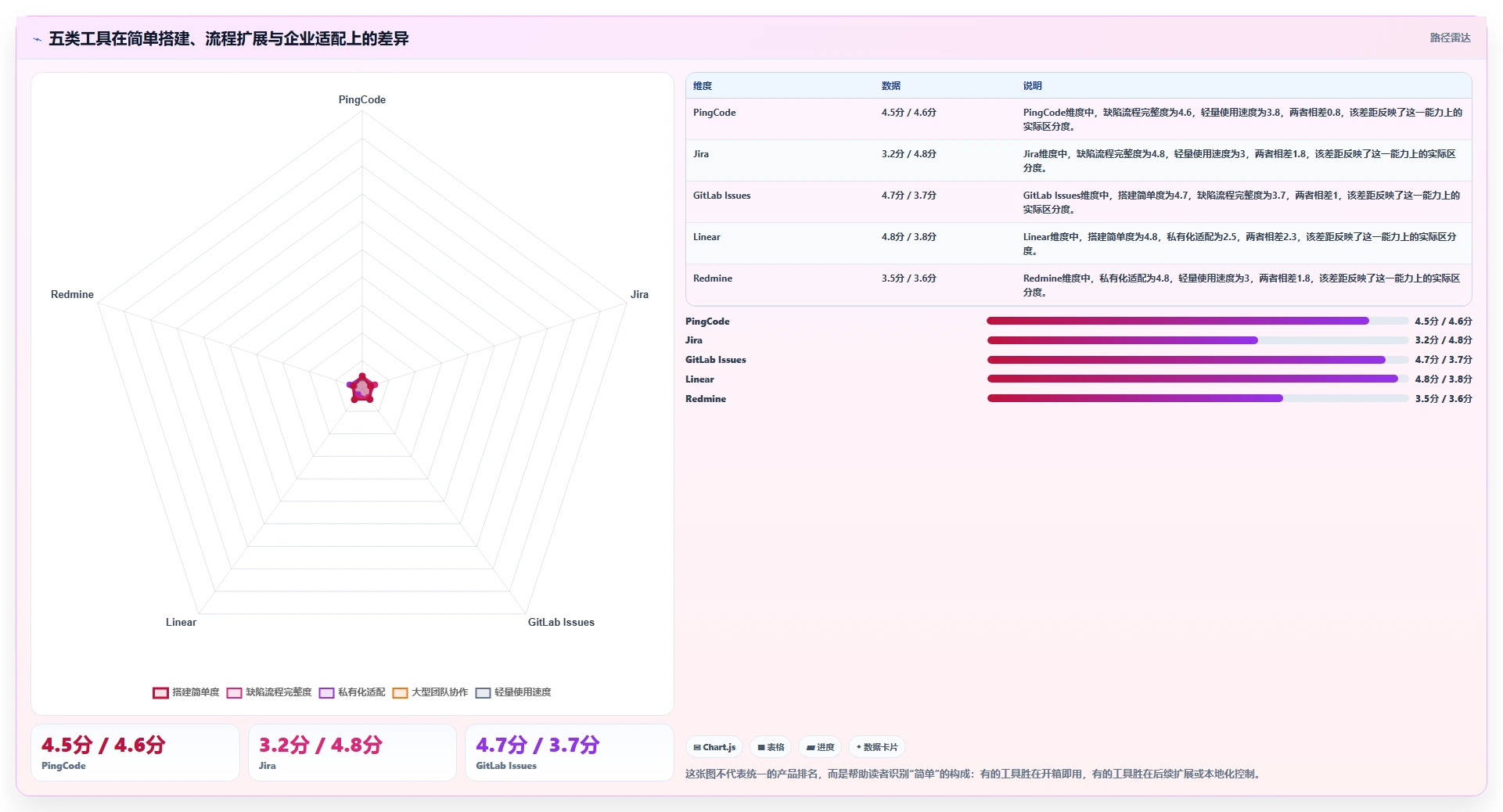Click the 数据卡片 tag
1503x812 pixels.
click(877, 747)
